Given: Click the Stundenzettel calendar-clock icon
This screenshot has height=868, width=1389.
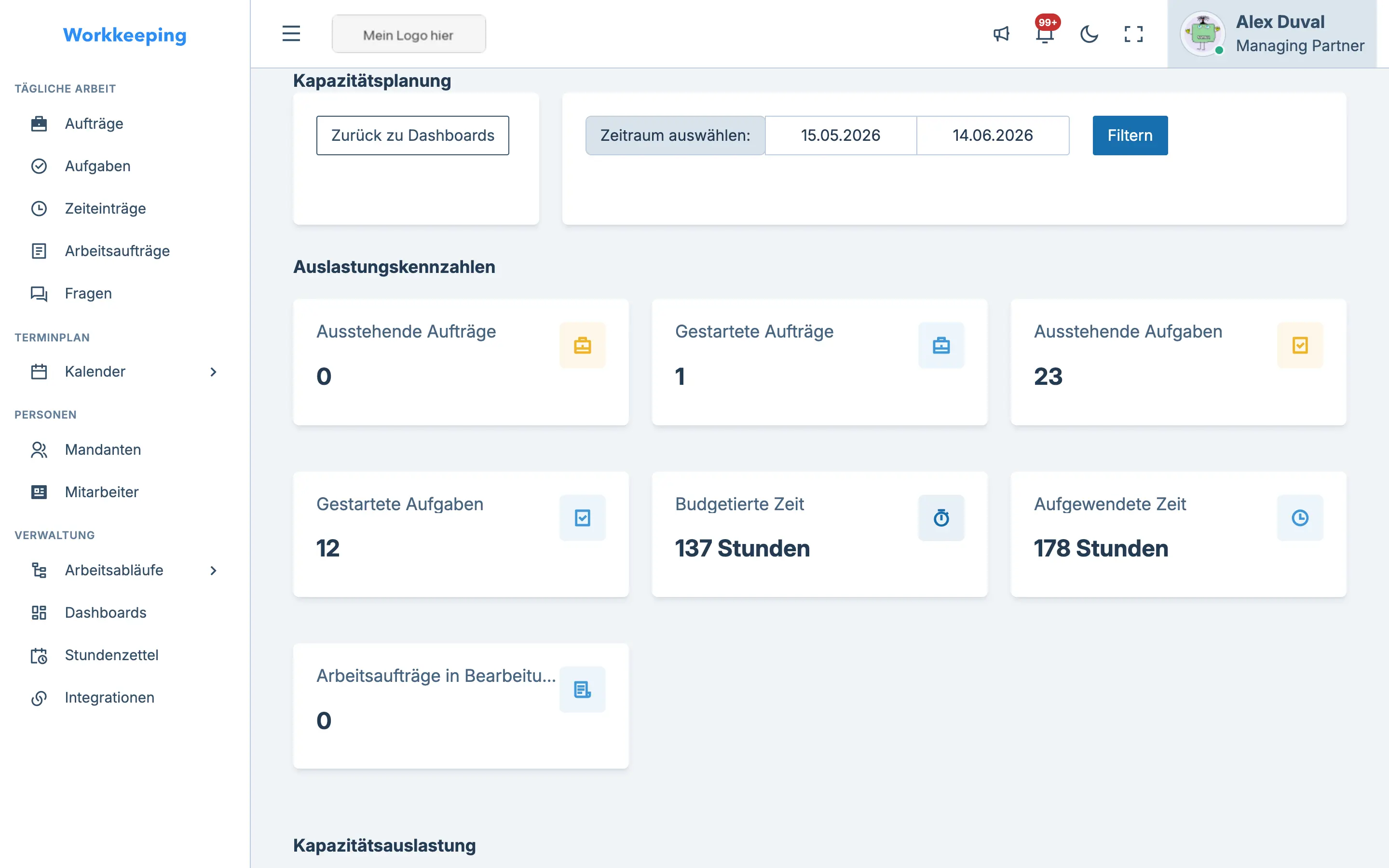Looking at the screenshot, I should tap(39, 656).
